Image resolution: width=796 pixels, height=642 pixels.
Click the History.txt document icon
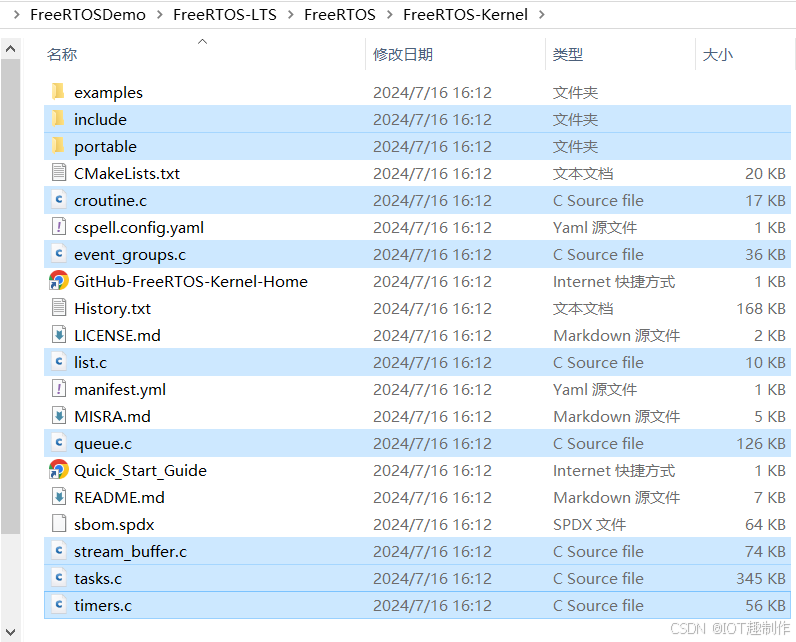point(59,308)
